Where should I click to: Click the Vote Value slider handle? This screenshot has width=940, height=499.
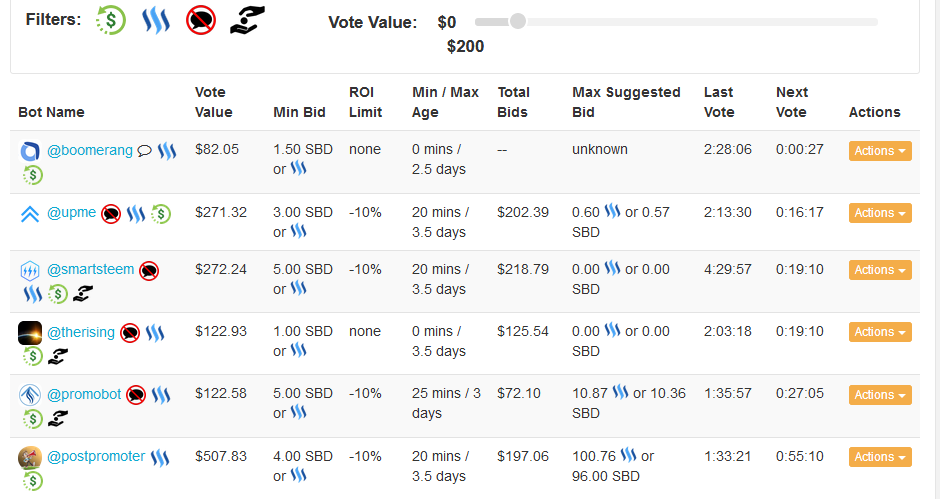point(517,21)
